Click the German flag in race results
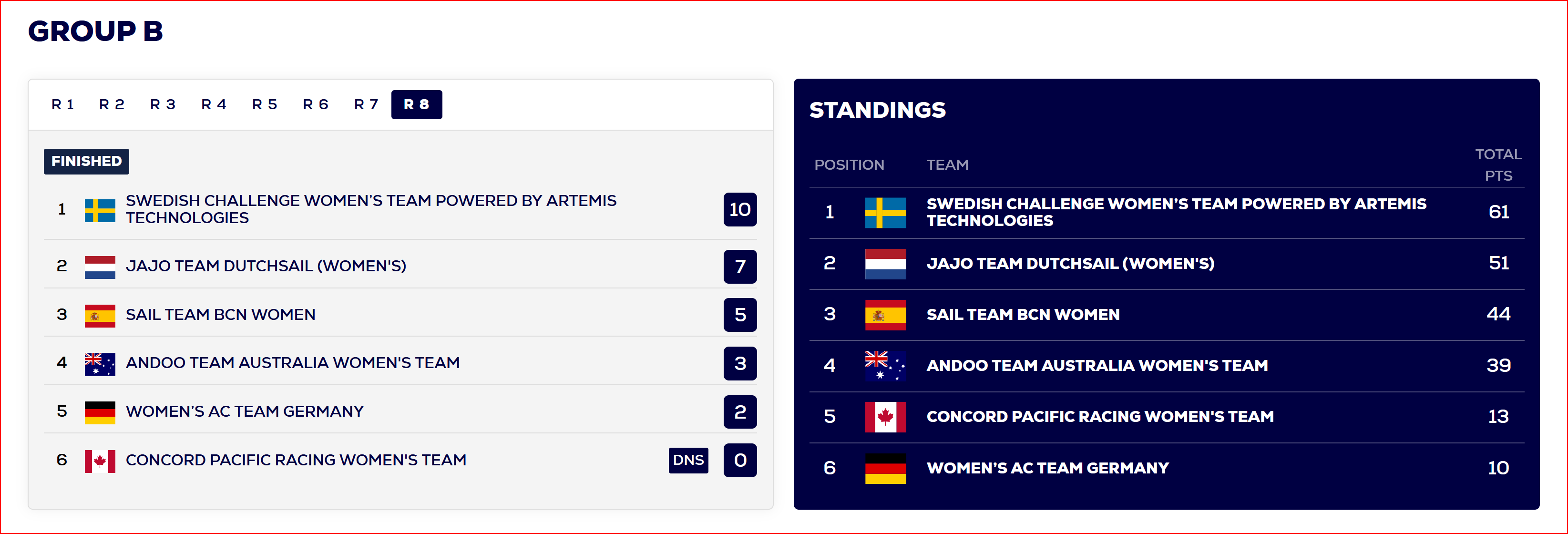Viewport: 1568px width, 534px height. click(100, 412)
